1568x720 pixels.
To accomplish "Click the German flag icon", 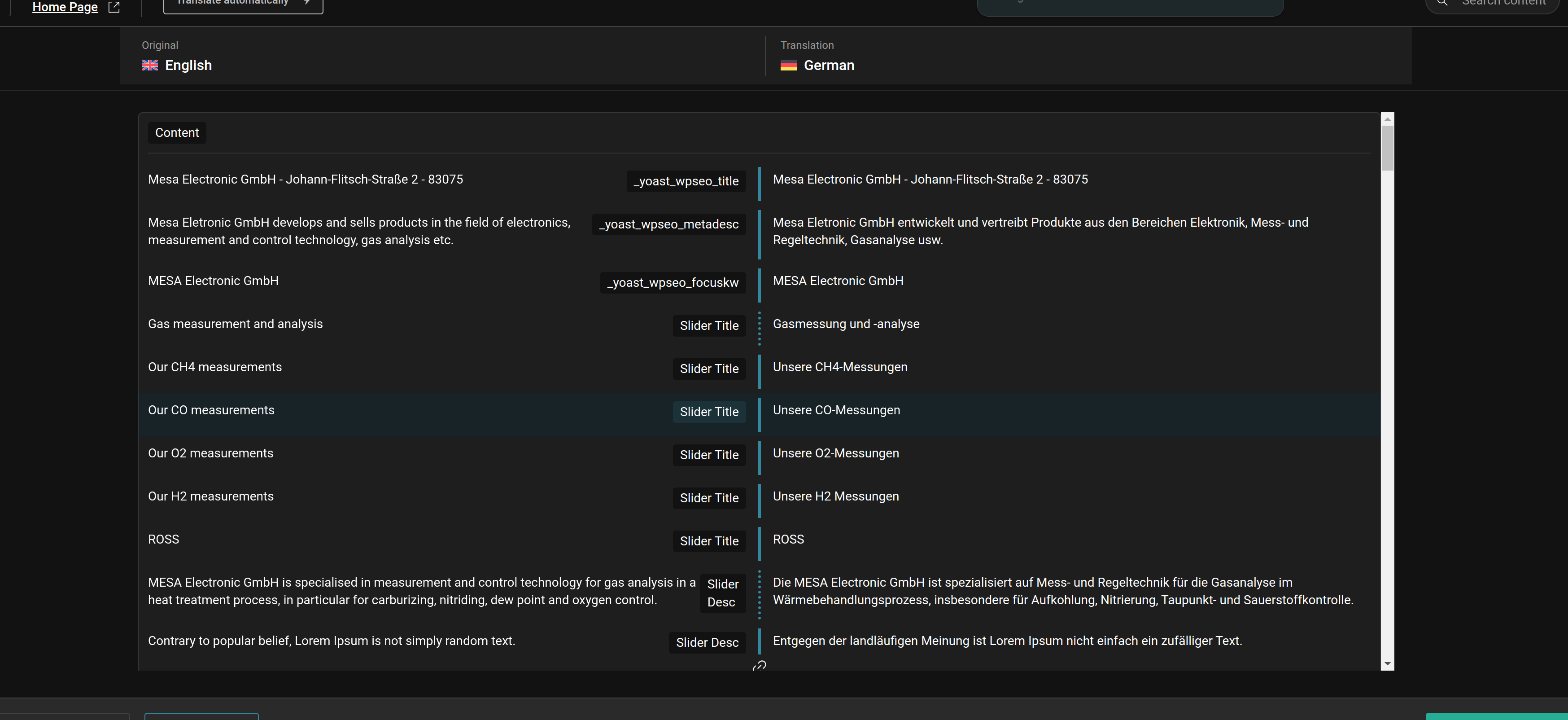I will (x=788, y=65).
